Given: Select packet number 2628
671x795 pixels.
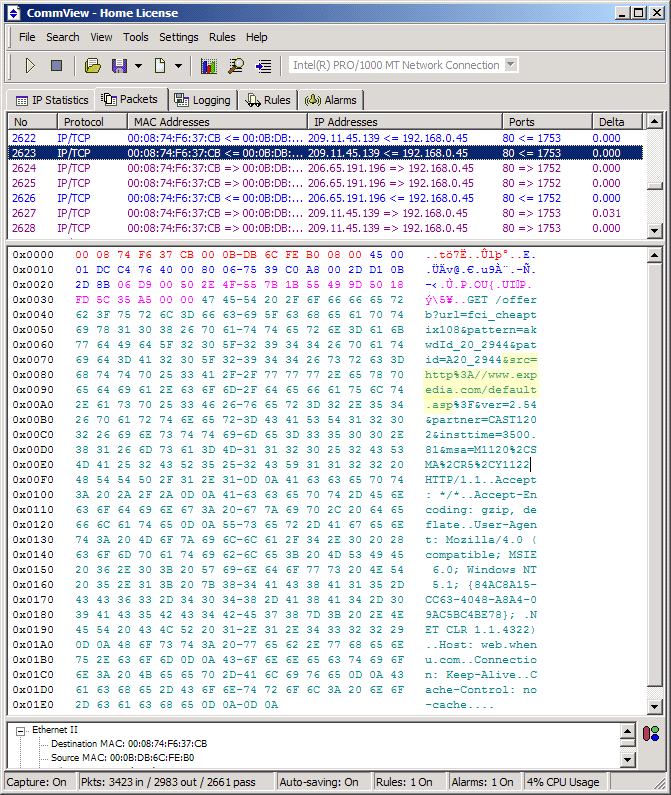Looking at the screenshot, I should click(326, 228).
